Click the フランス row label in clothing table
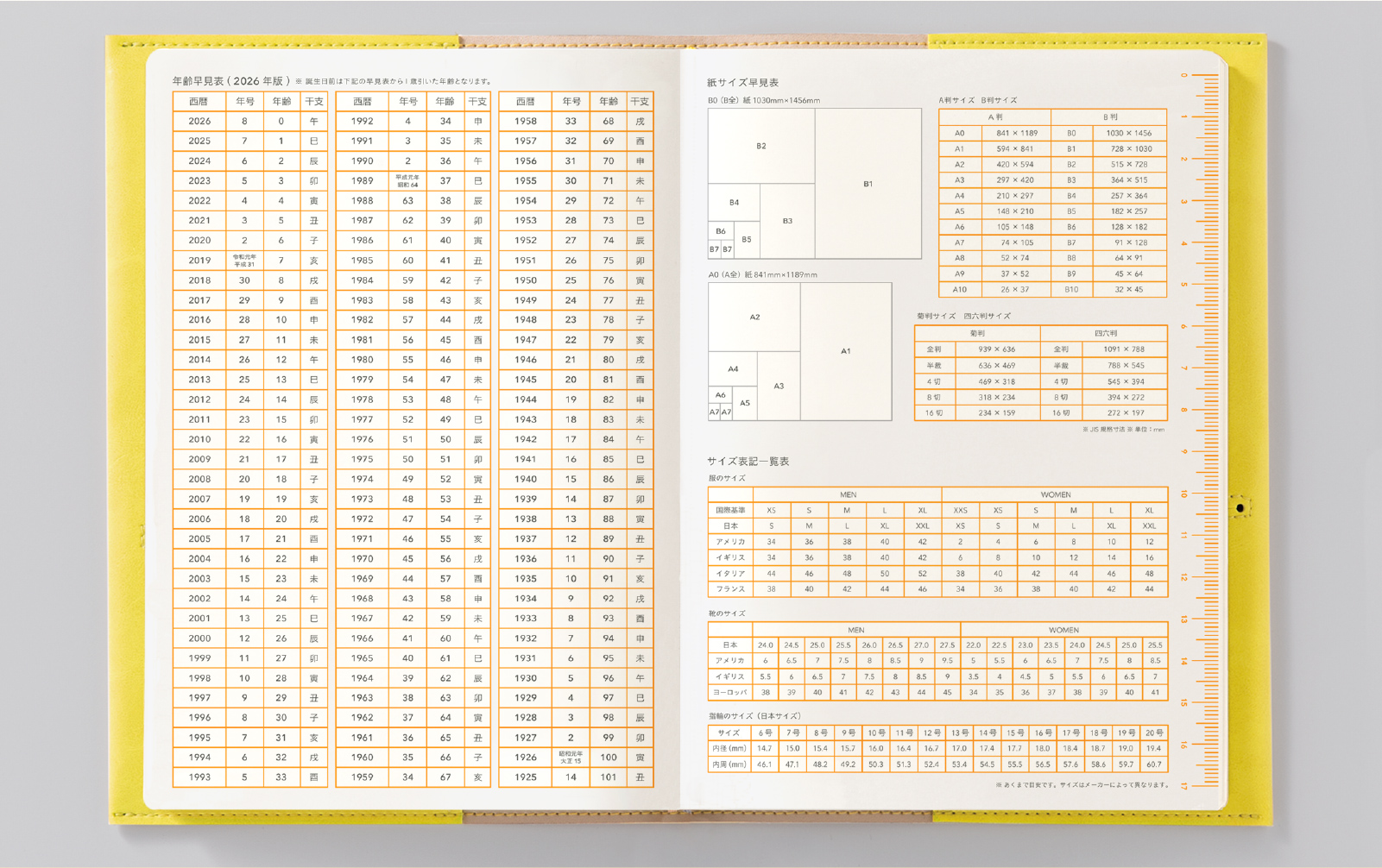 730,589
